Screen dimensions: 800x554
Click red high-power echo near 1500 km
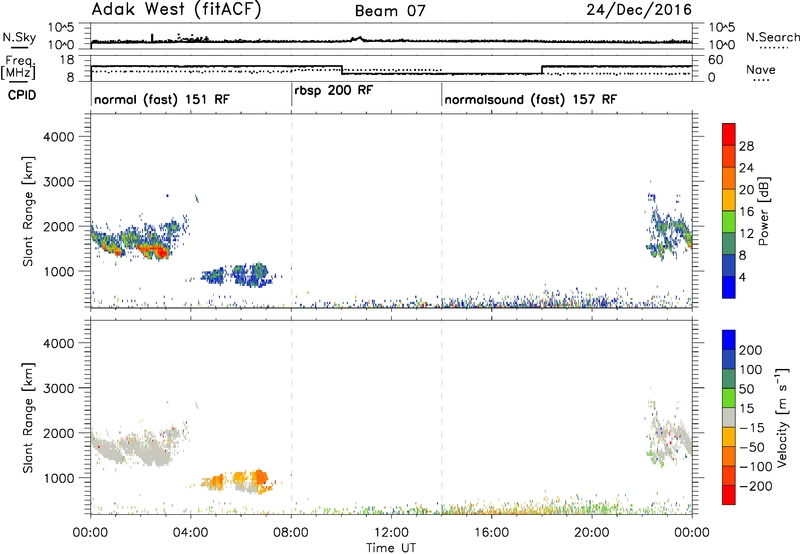[x=153, y=250]
